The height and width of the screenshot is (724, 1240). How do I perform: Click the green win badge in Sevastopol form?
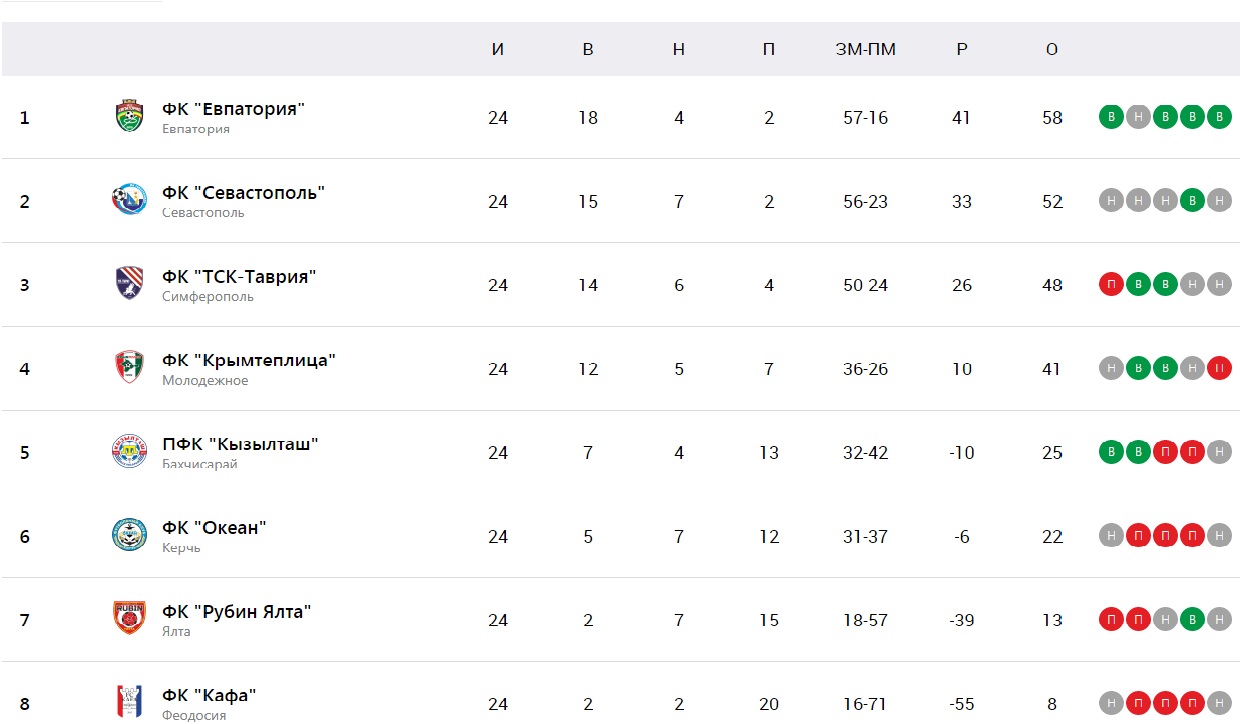point(1191,201)
